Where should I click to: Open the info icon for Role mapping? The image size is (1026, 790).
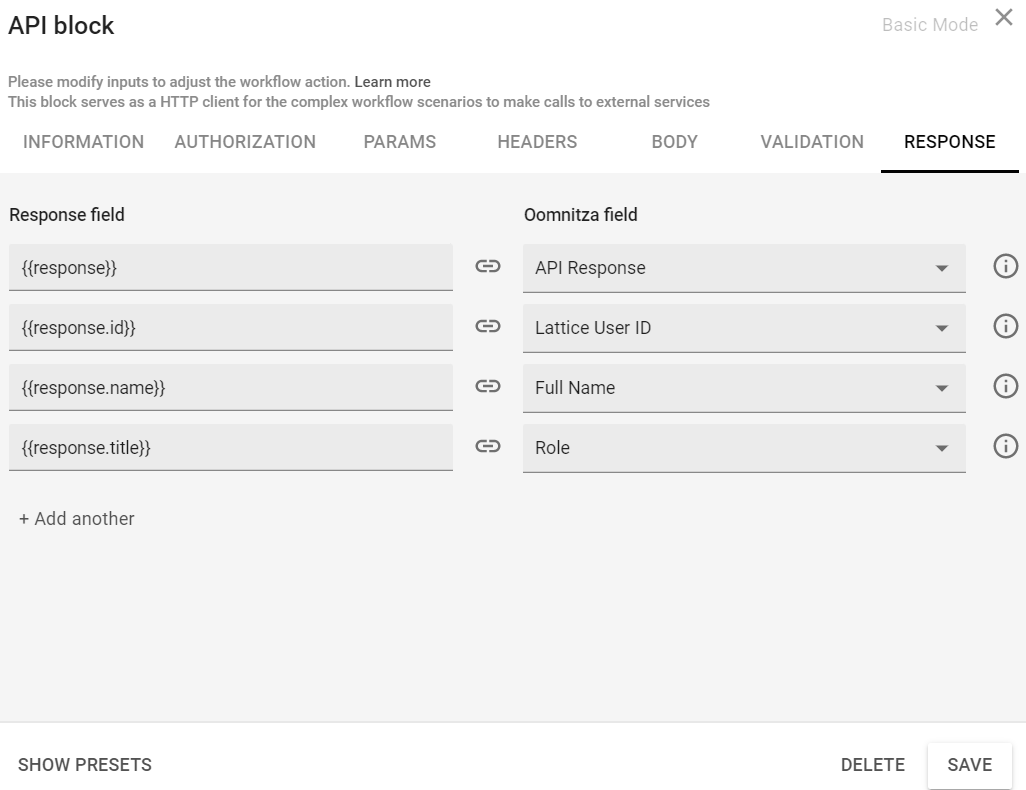click(1005, 446)
